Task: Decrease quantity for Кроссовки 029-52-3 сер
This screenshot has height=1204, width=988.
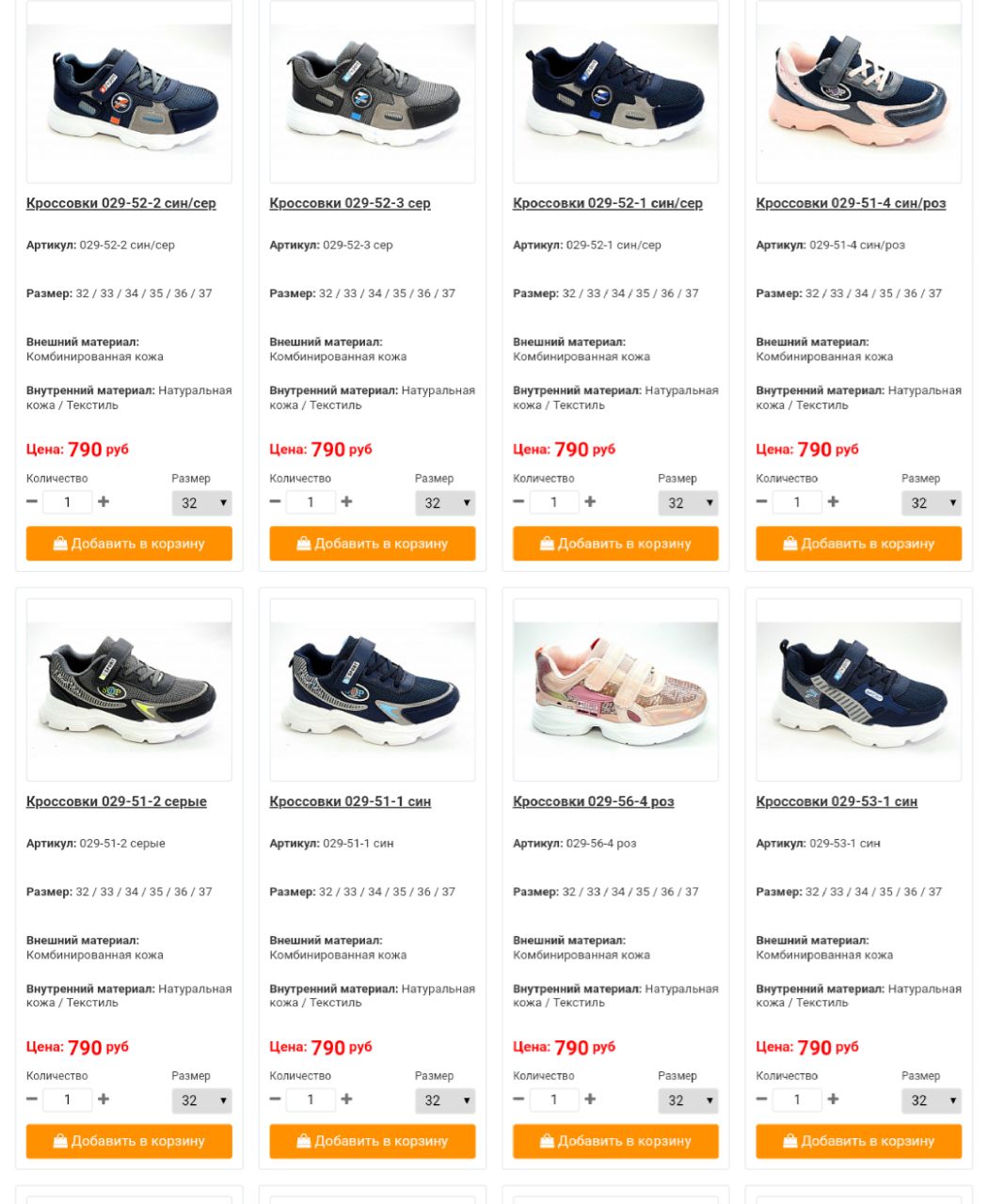Action: (275, 501)
